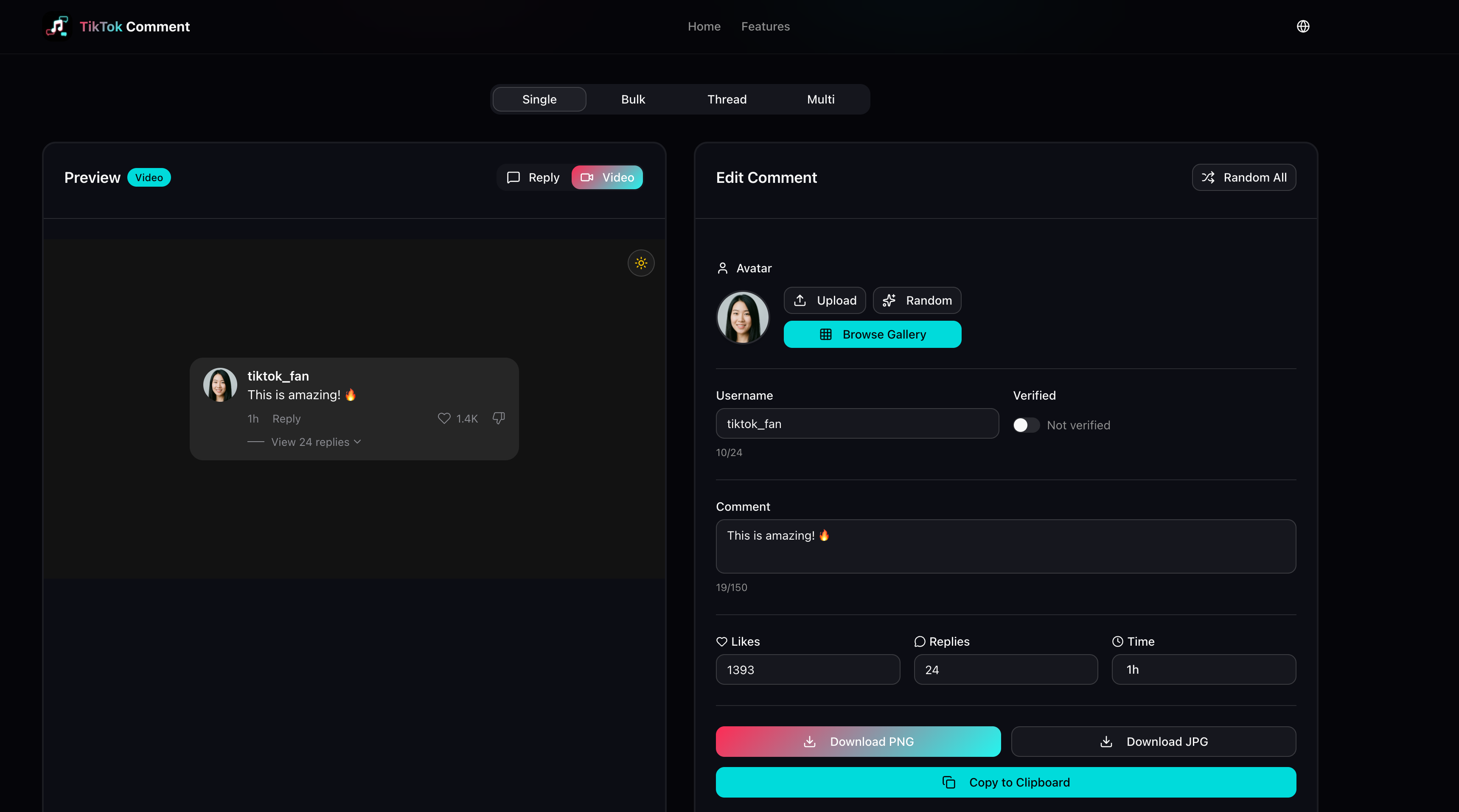
Task: Switch preview to Reply mode
Action: 533,178
